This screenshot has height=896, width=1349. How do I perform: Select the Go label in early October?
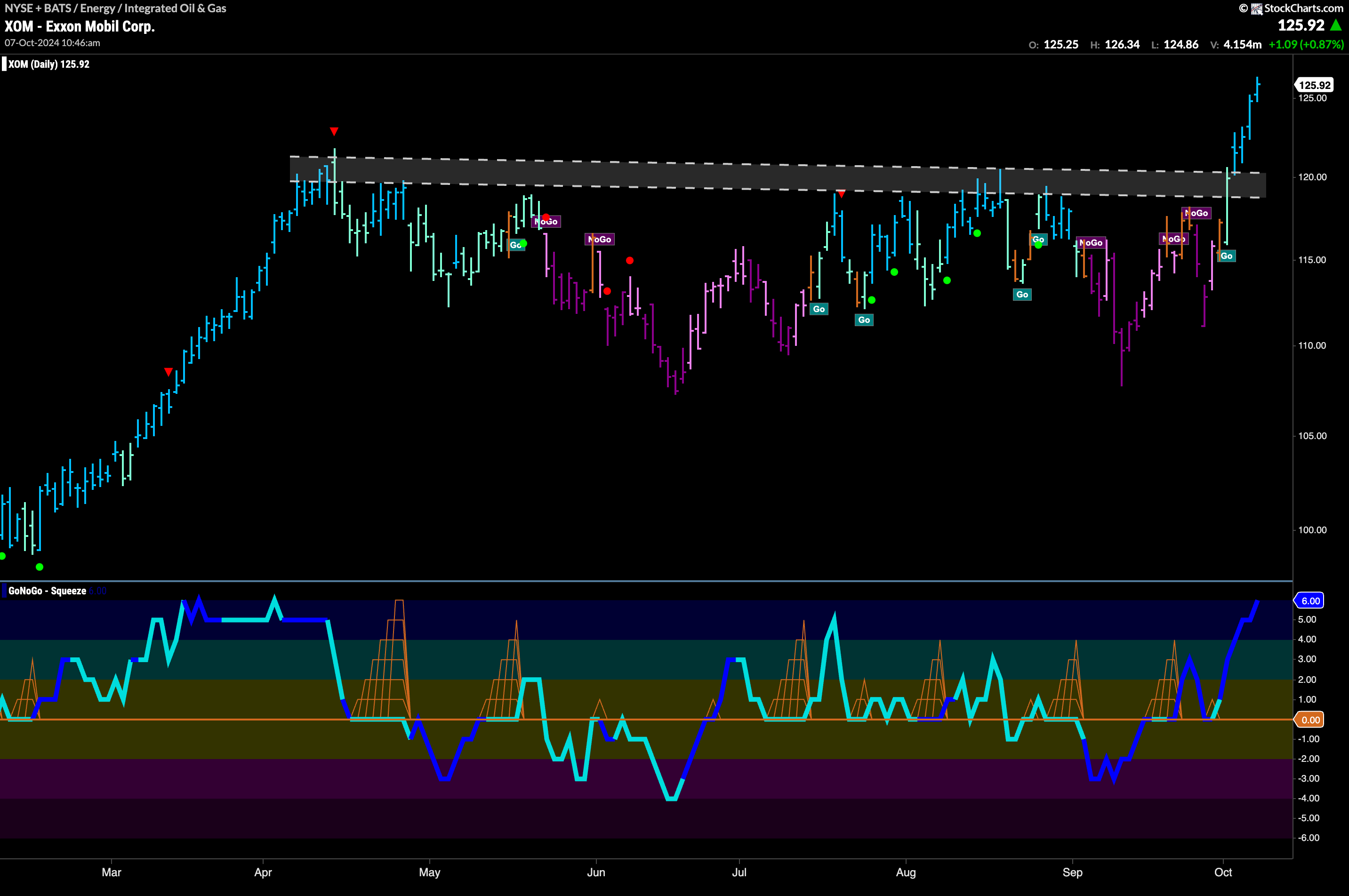pos(1227,256)
